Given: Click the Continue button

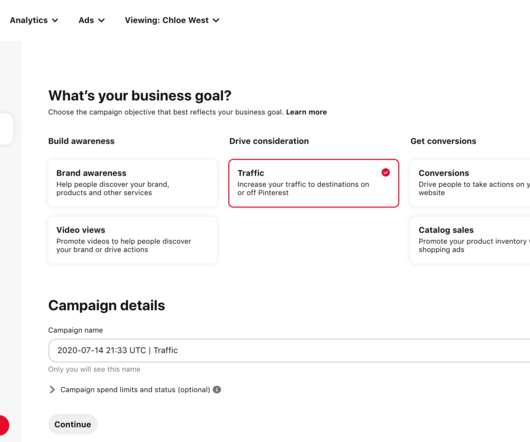Looking at the screenshot, I should click(x=73, y=424).
